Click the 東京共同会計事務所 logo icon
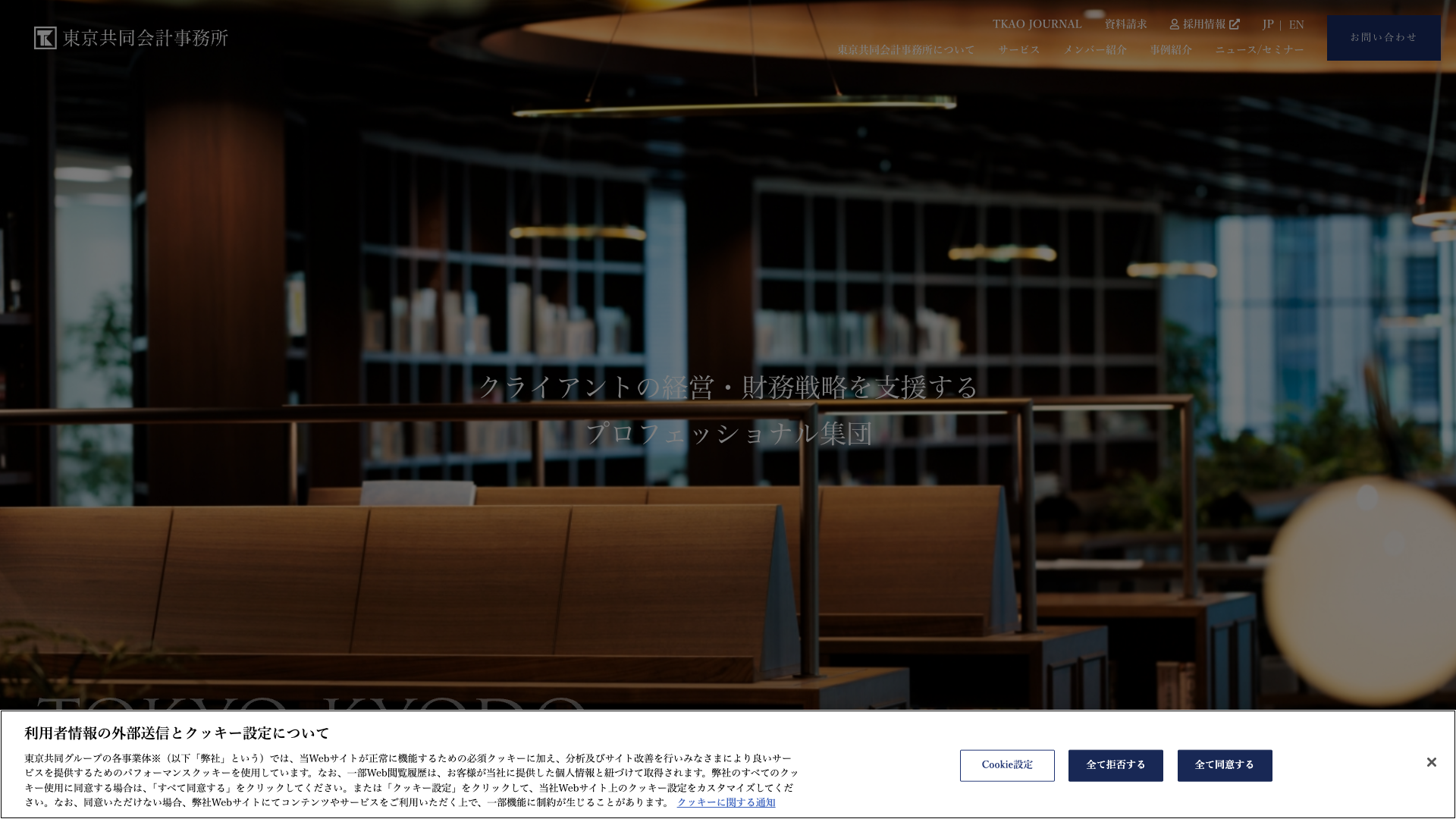Image resolution: width=1456 pixels, height=819 pixels. coord(45,38)
